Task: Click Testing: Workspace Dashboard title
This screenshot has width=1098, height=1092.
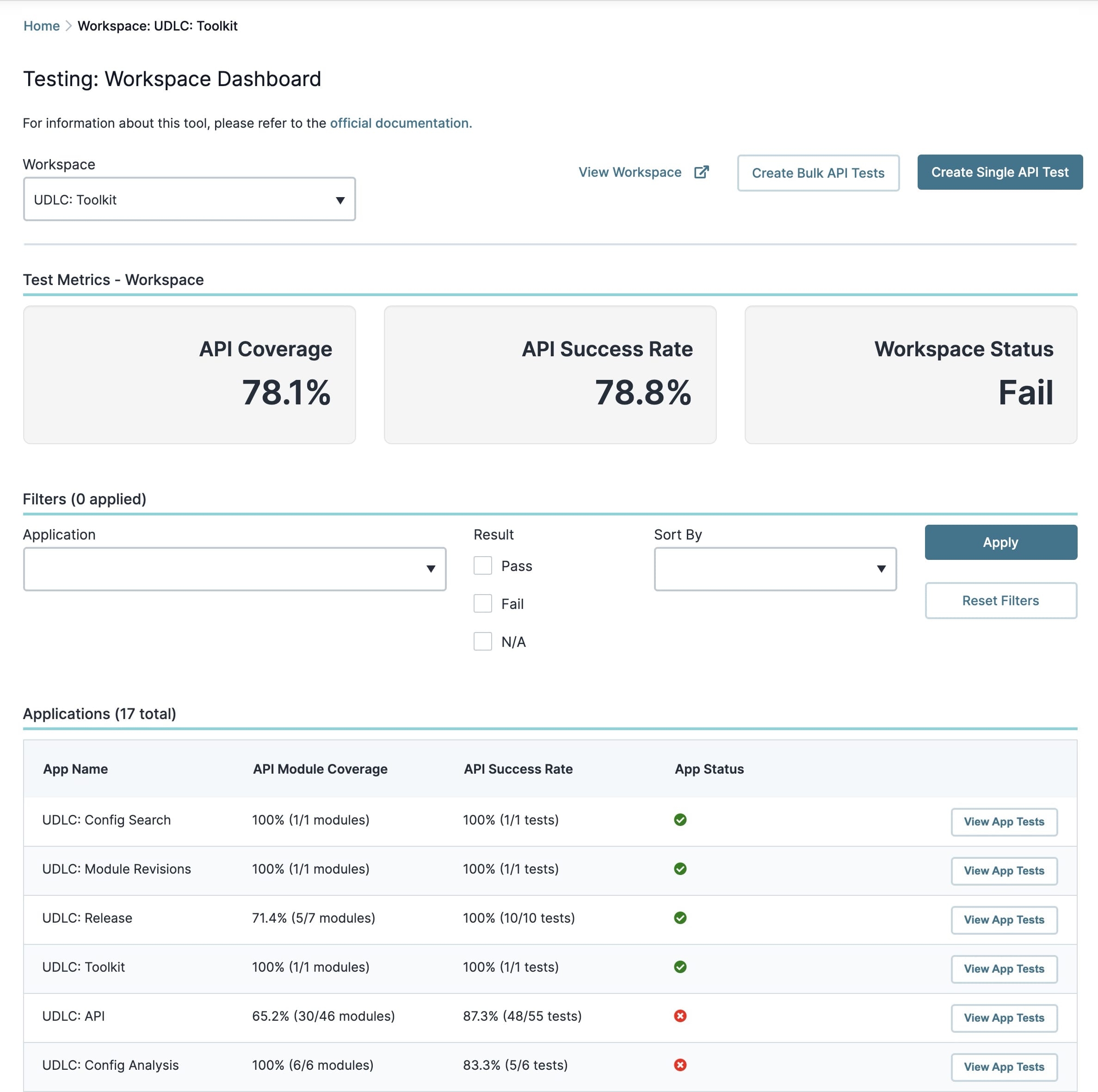Action: coord(172,79)
